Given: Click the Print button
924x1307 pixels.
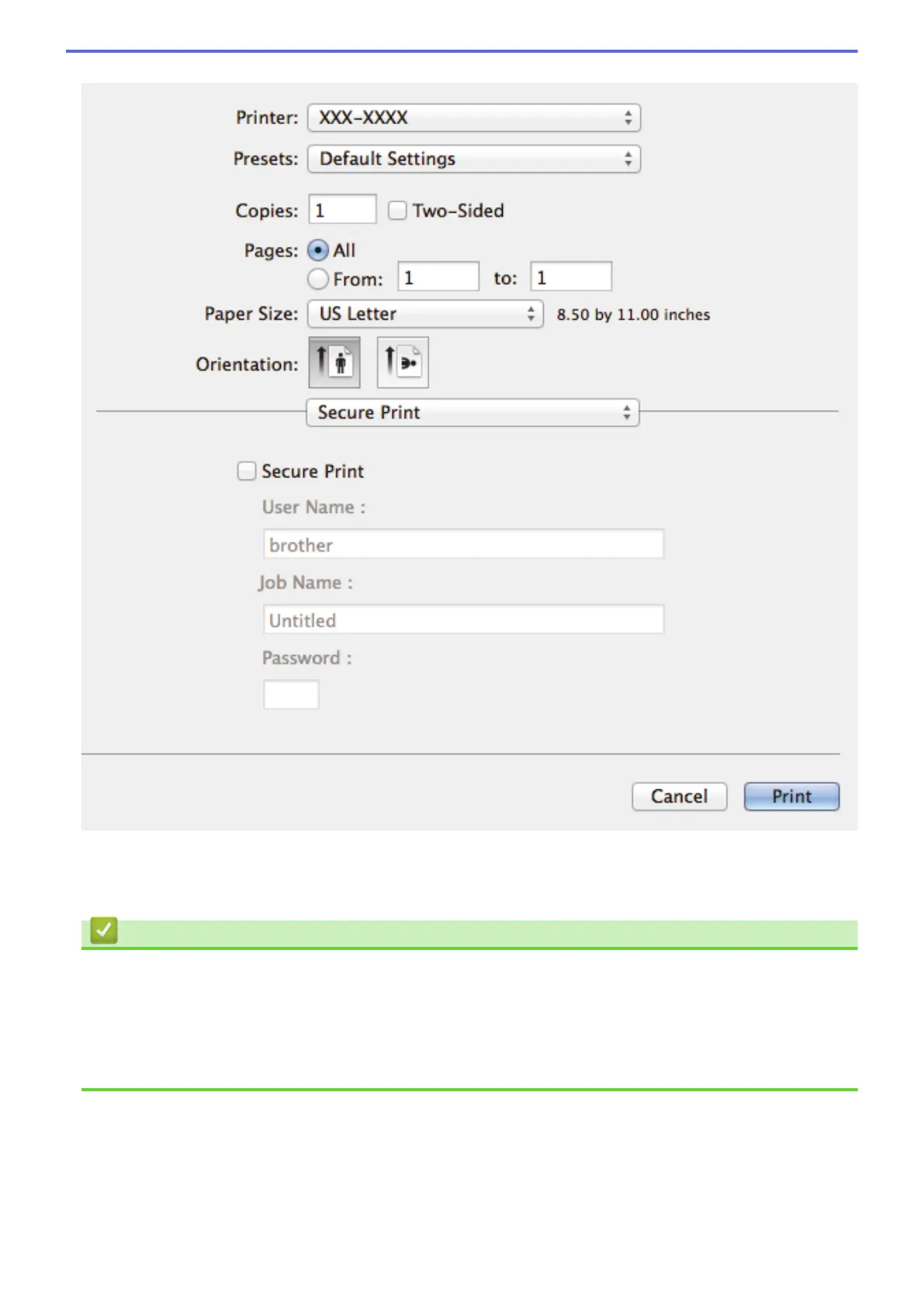Looking at the screenshot, I should 791,796.
